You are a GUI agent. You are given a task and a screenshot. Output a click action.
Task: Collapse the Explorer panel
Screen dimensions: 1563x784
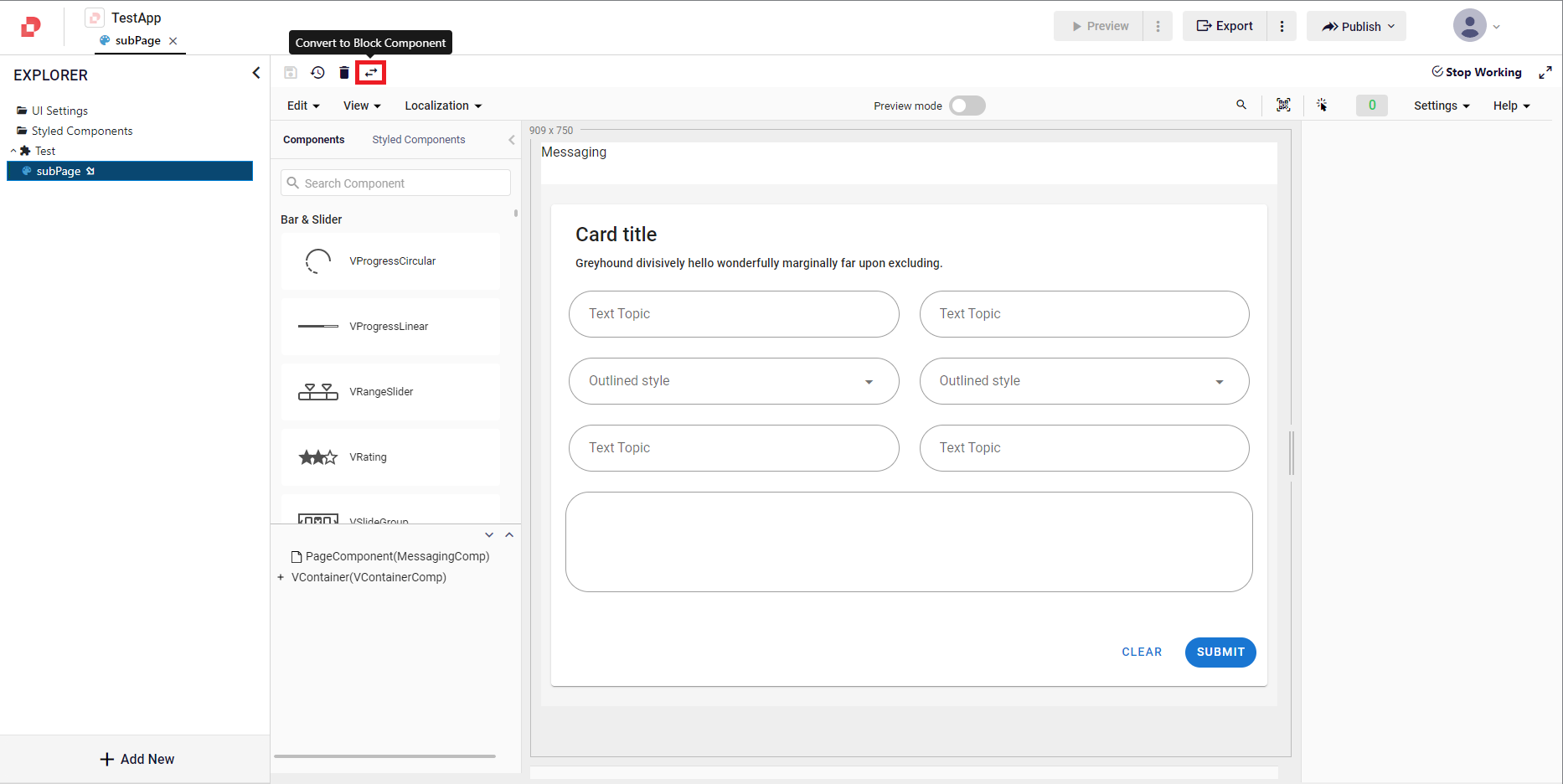(256, 74)
